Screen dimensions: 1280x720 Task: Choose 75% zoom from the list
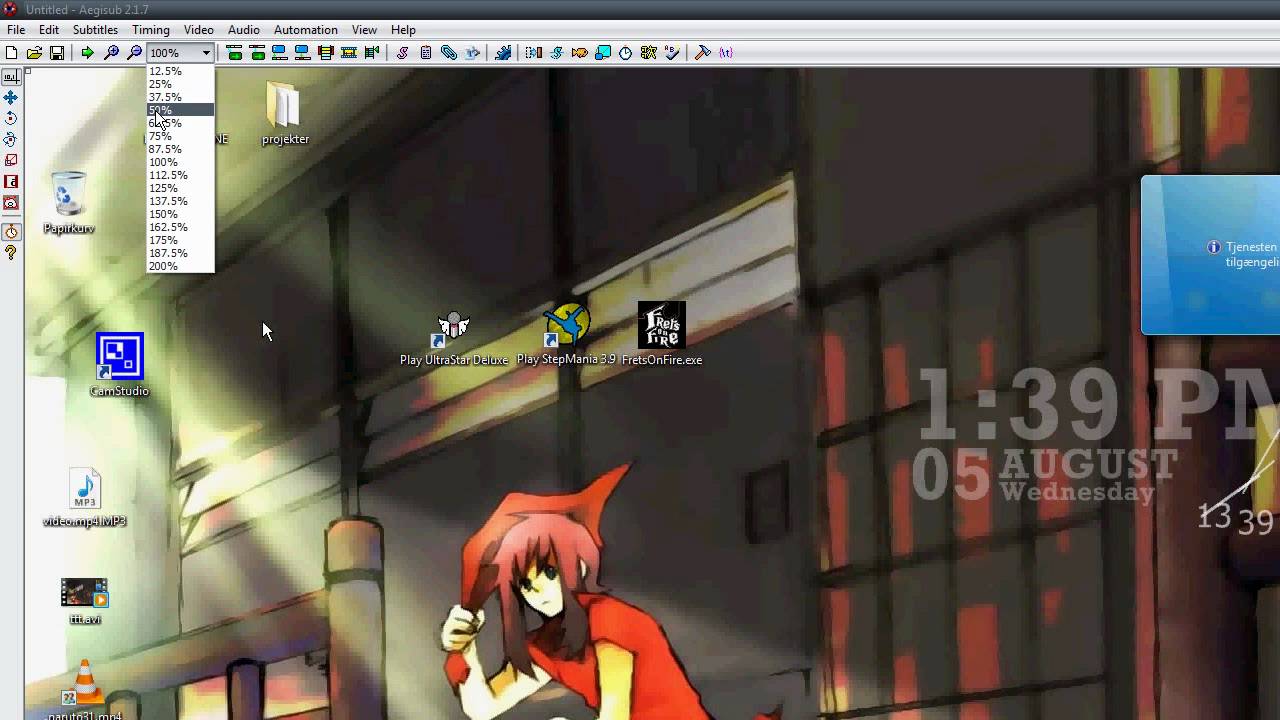tap(181, 136)
